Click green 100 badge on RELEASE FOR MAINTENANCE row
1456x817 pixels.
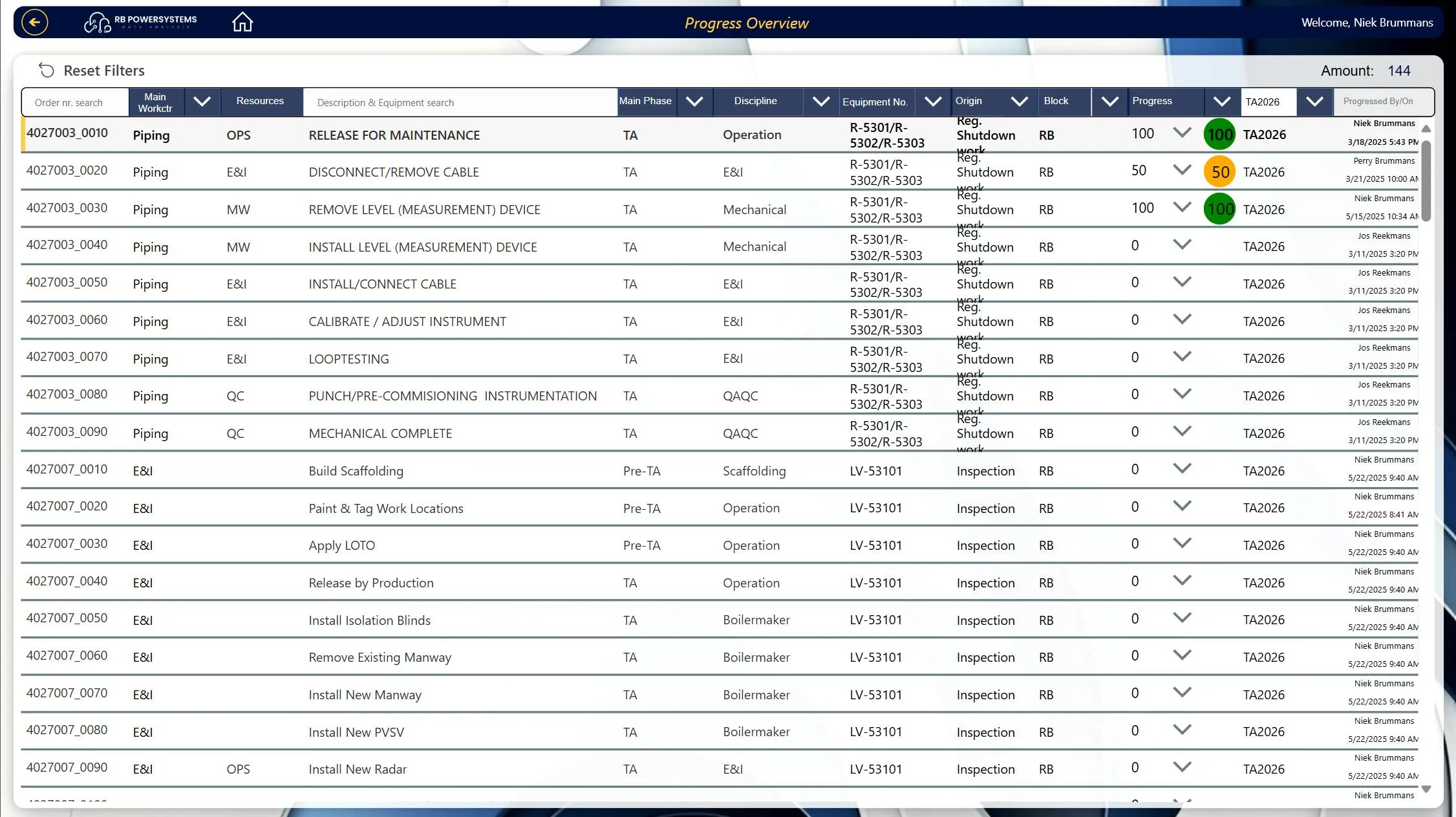1220,135
